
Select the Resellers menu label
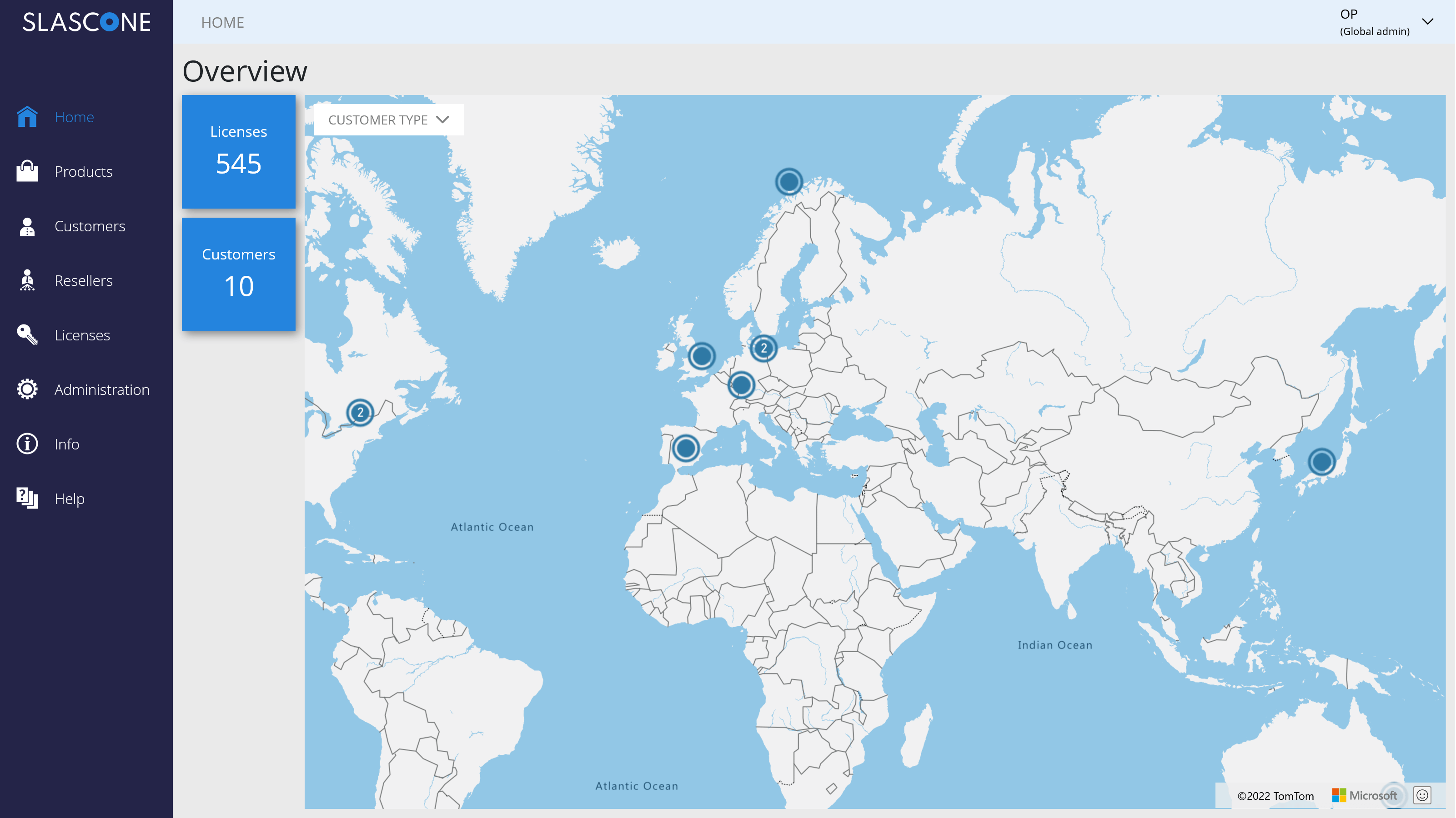click(x=84, y=281)
